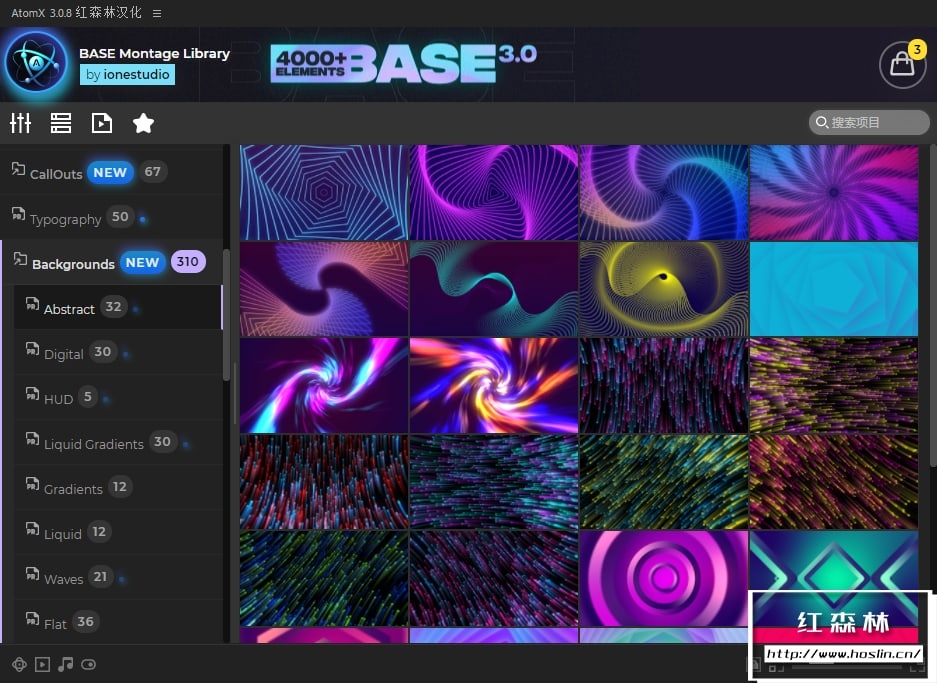Select the pink zigzag S-curve thumbnail
The height and width of the screenshot is (683, 937).
point(324,289)
